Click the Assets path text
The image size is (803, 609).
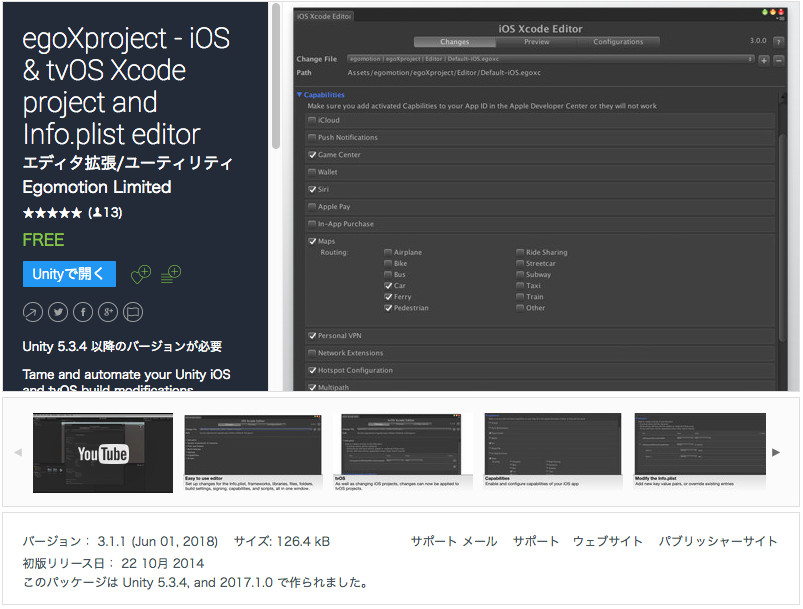(444, 73)
